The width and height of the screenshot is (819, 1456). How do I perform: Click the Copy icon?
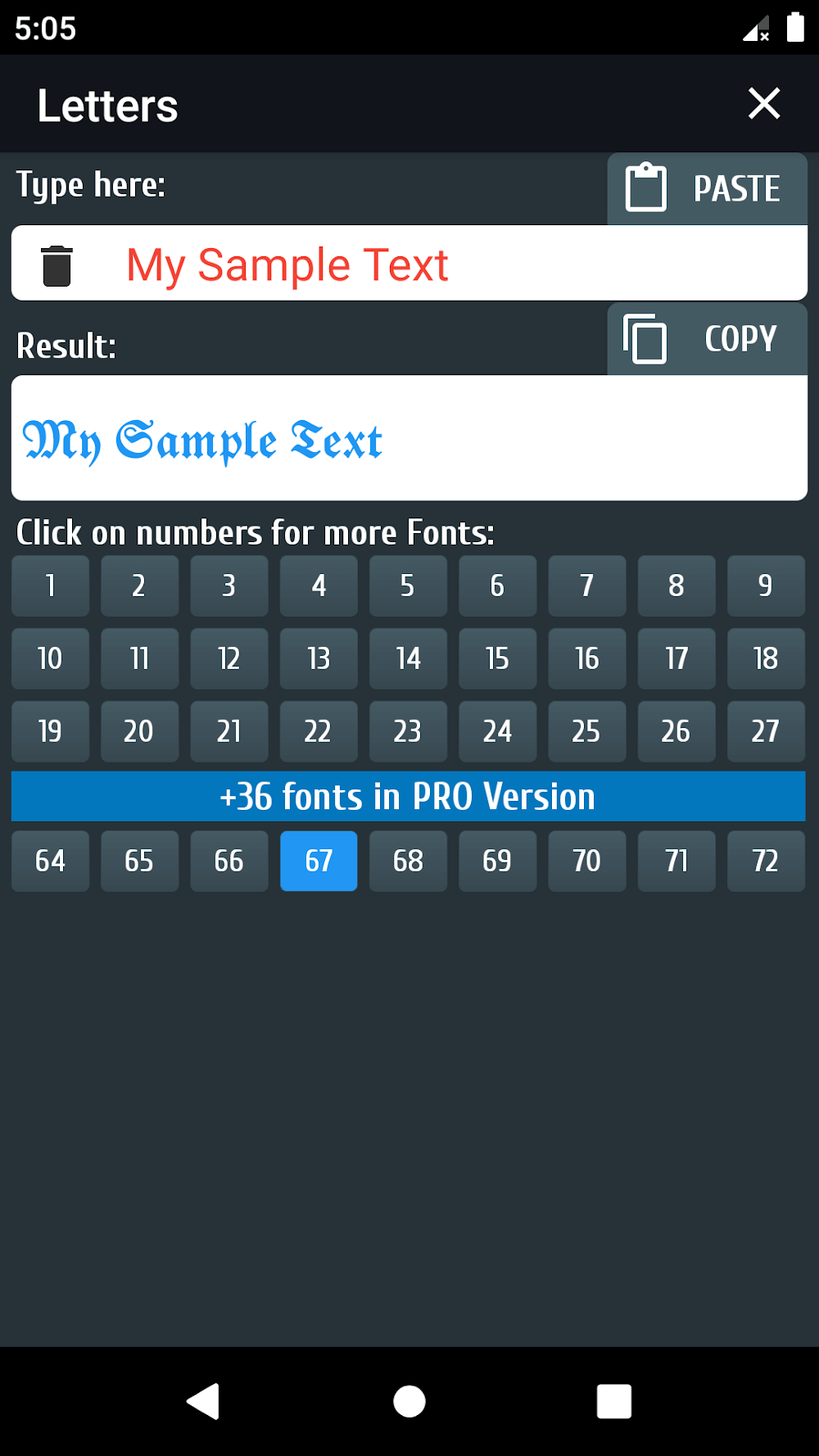[x=645, y=338]
